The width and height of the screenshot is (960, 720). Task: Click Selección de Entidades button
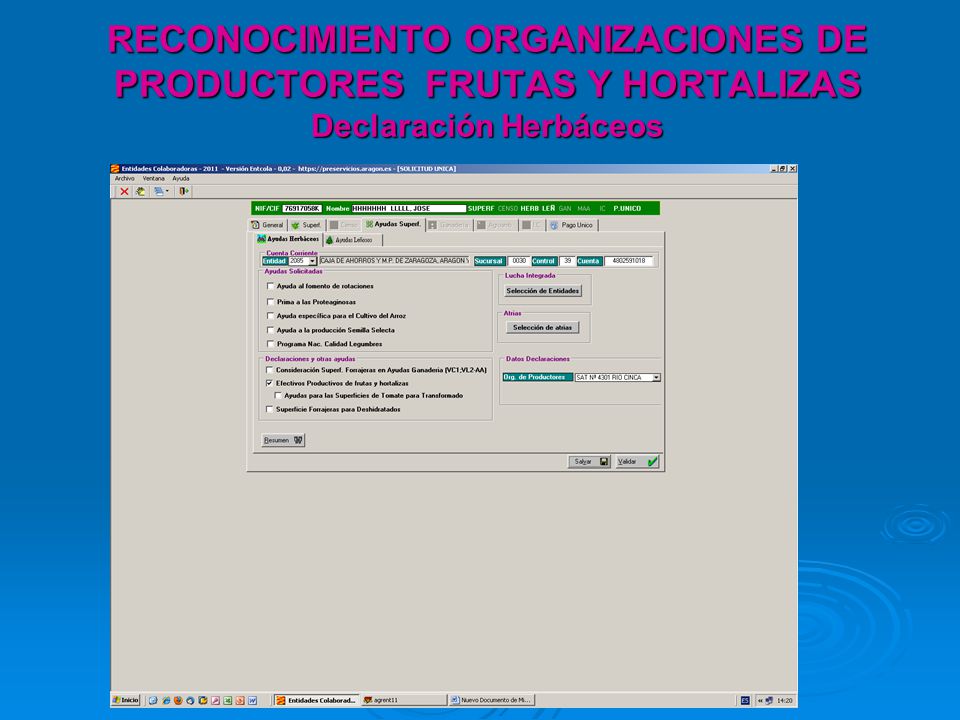tap(542, 291)
